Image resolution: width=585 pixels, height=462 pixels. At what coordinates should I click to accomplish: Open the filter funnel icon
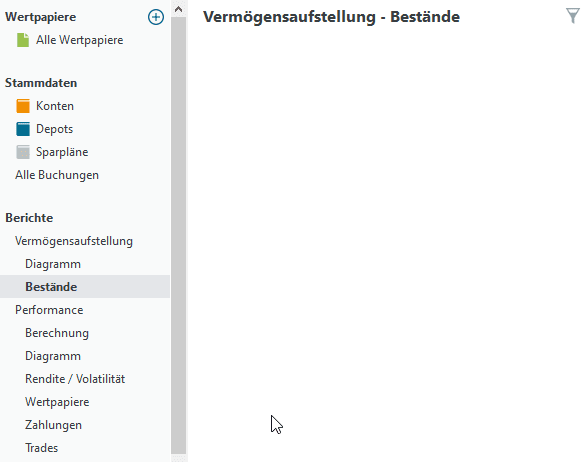[x=573, y=16]
